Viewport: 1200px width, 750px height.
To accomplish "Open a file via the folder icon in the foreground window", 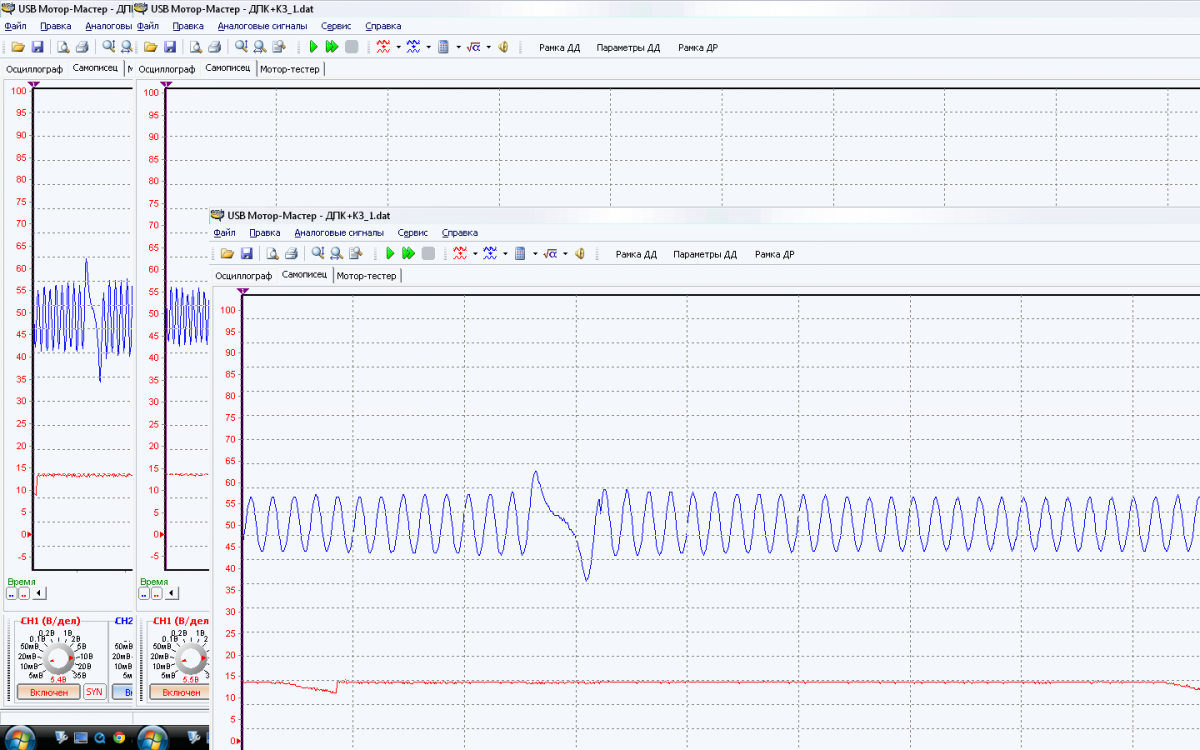I will (x=227, y=254).
